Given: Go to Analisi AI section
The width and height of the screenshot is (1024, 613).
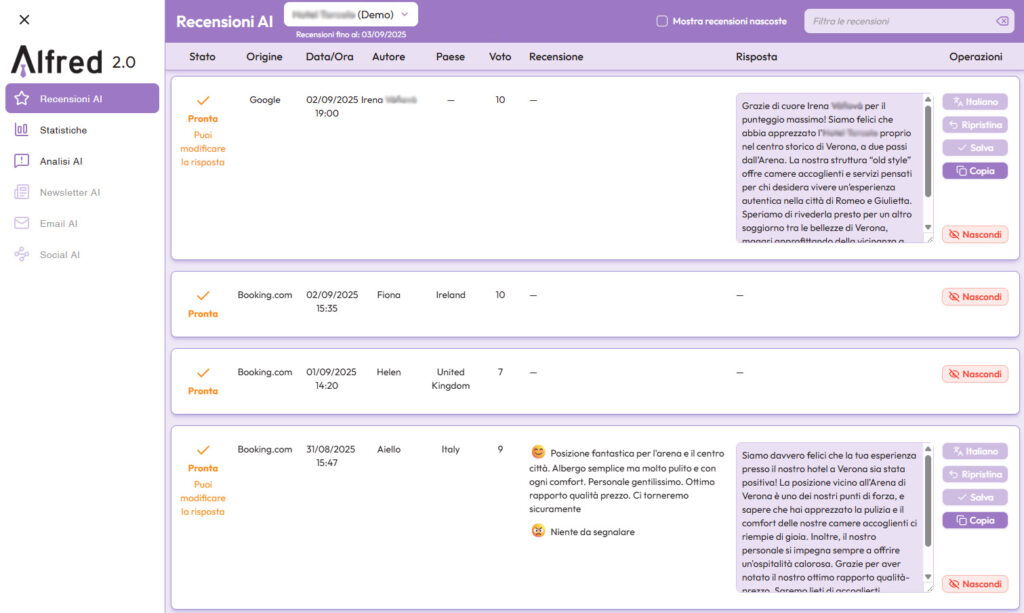Looking at the screenshot, I should (61, 161).
